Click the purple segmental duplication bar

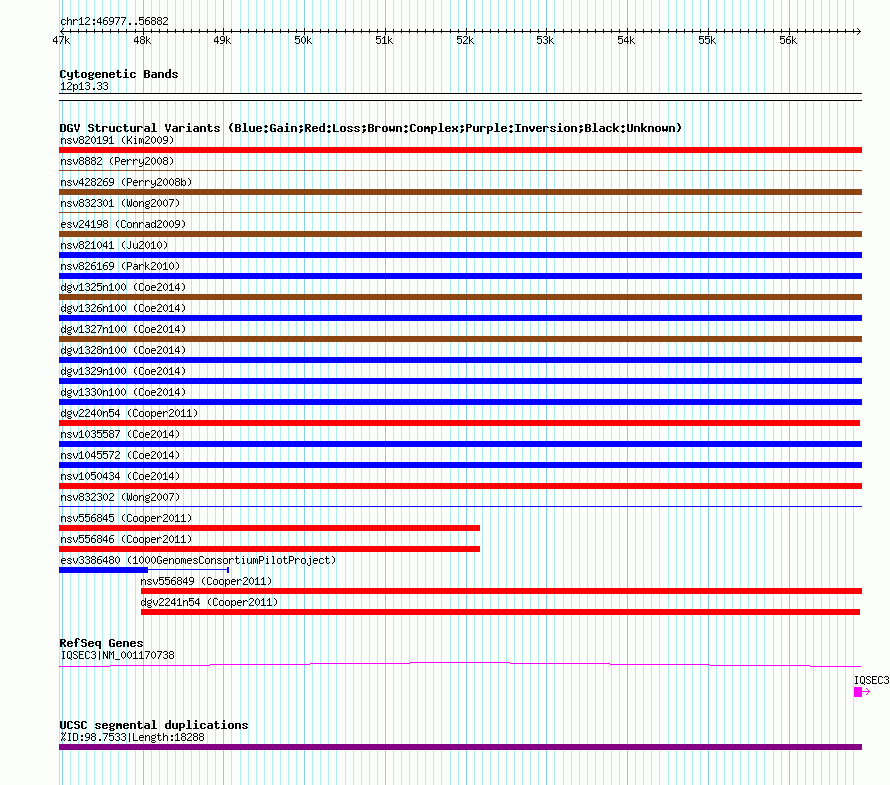(460, 747)
